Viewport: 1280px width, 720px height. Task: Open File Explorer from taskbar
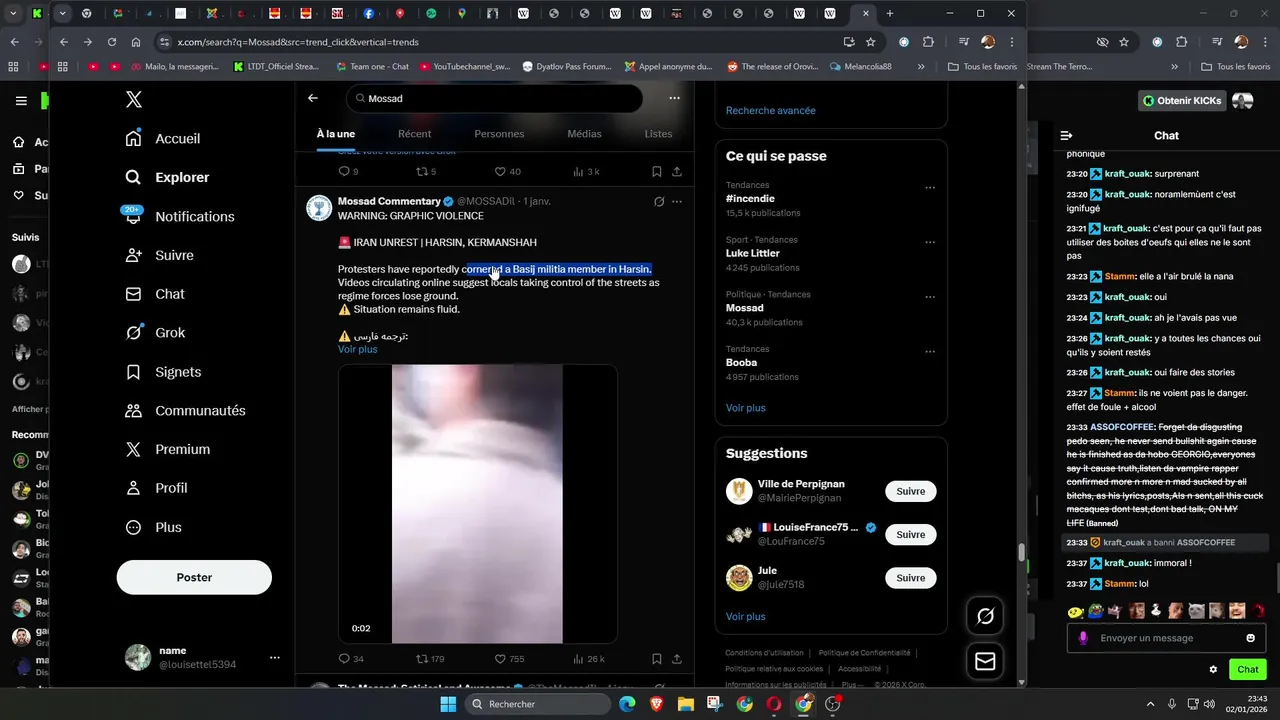(686, 704)
